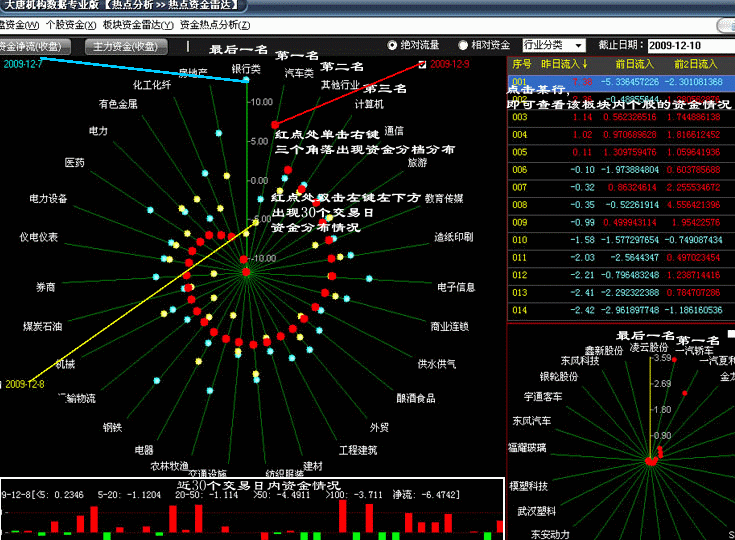Image resolution: width=735 pixels, height=540 pixels.
Task: Click the 主力资金(收盘) button
Action: [x=126, y=46]
